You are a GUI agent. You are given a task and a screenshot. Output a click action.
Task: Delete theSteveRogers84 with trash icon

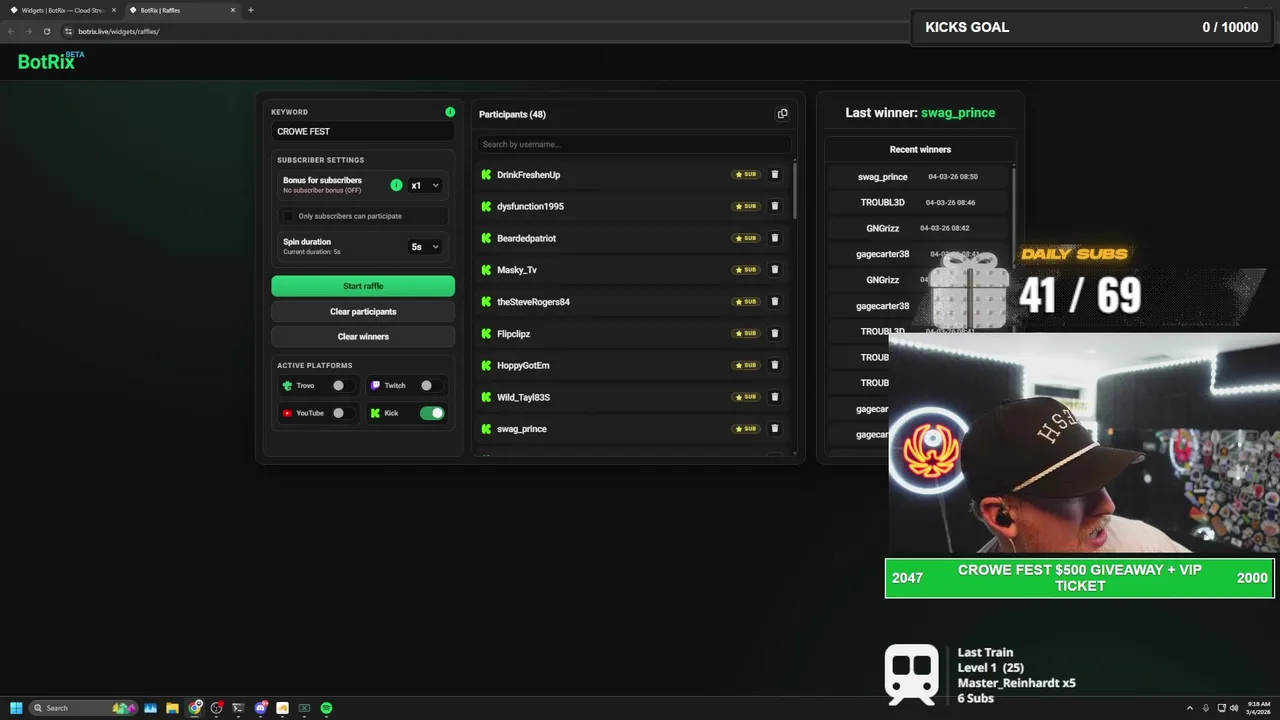774,301
